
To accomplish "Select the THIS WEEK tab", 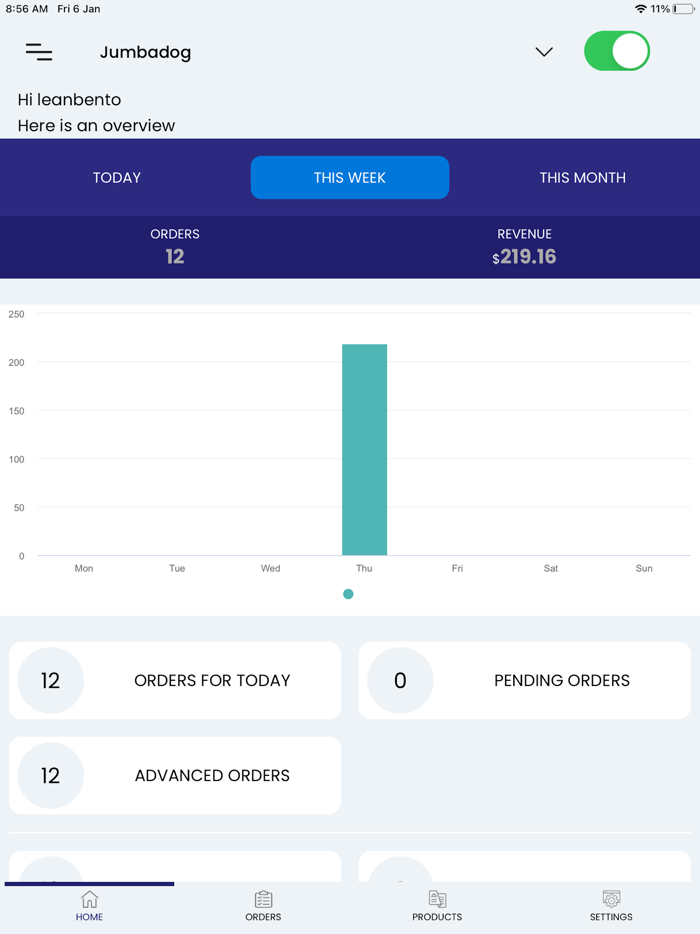I will click(x=350, y=178).
